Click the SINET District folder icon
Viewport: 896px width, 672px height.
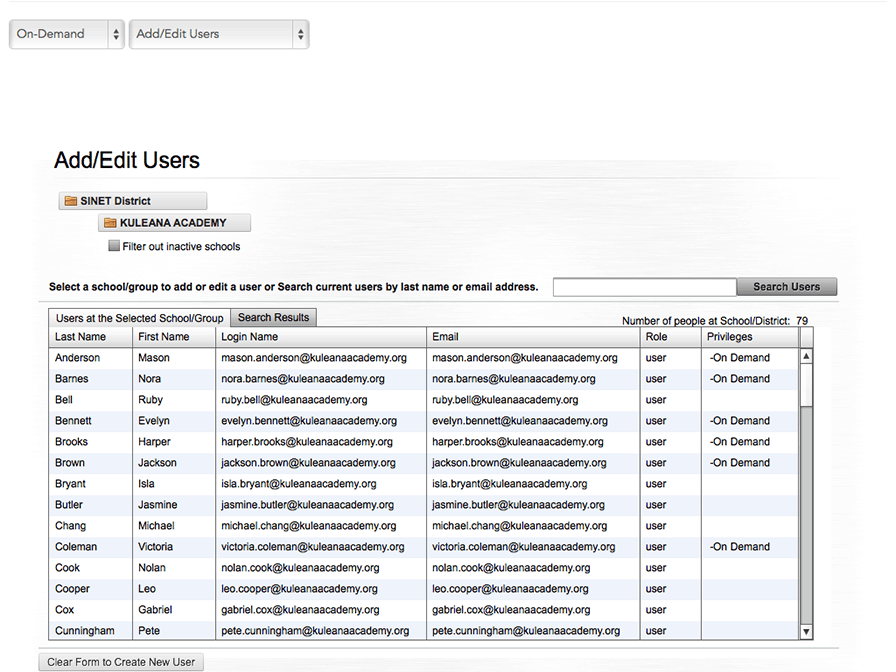click(x=71, y=201)
